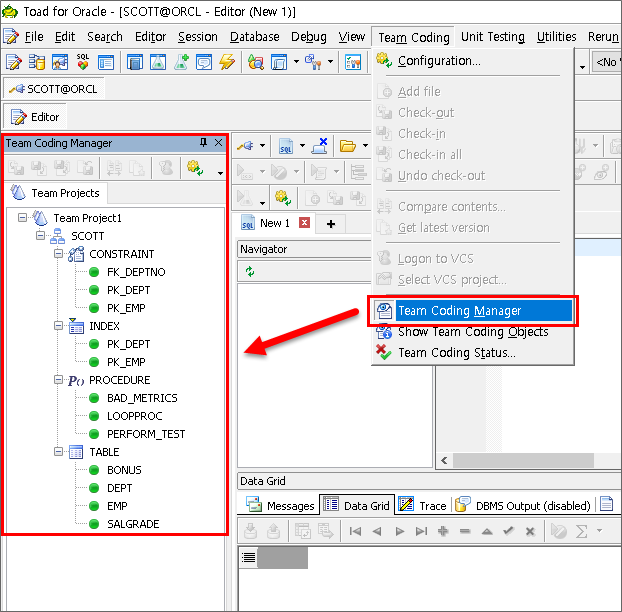Switch to the Messages tab
This screenshot has height=612, width=622.
[x=280, y=505]
